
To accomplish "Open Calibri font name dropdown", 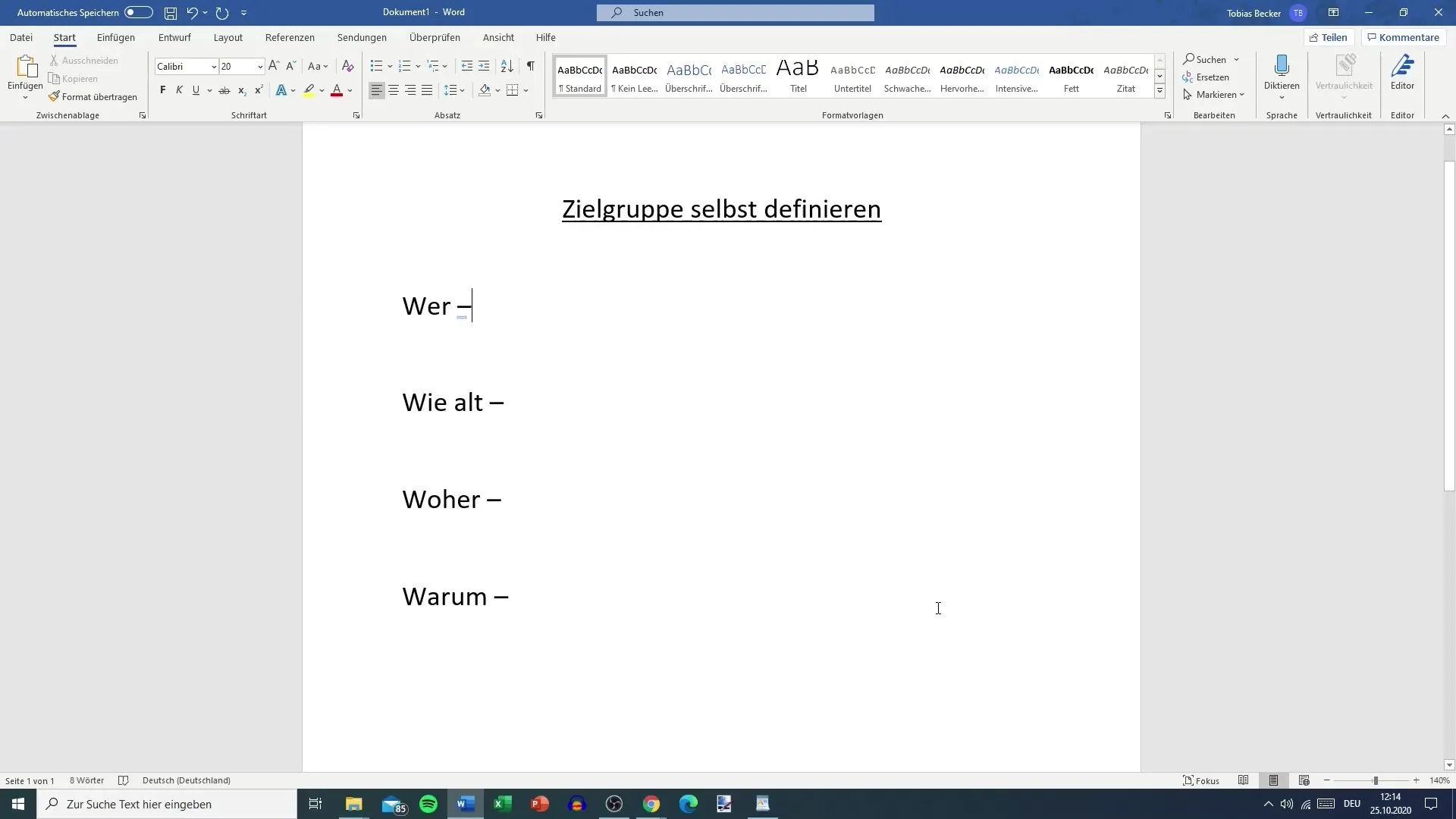I will [x=214, y=67].
